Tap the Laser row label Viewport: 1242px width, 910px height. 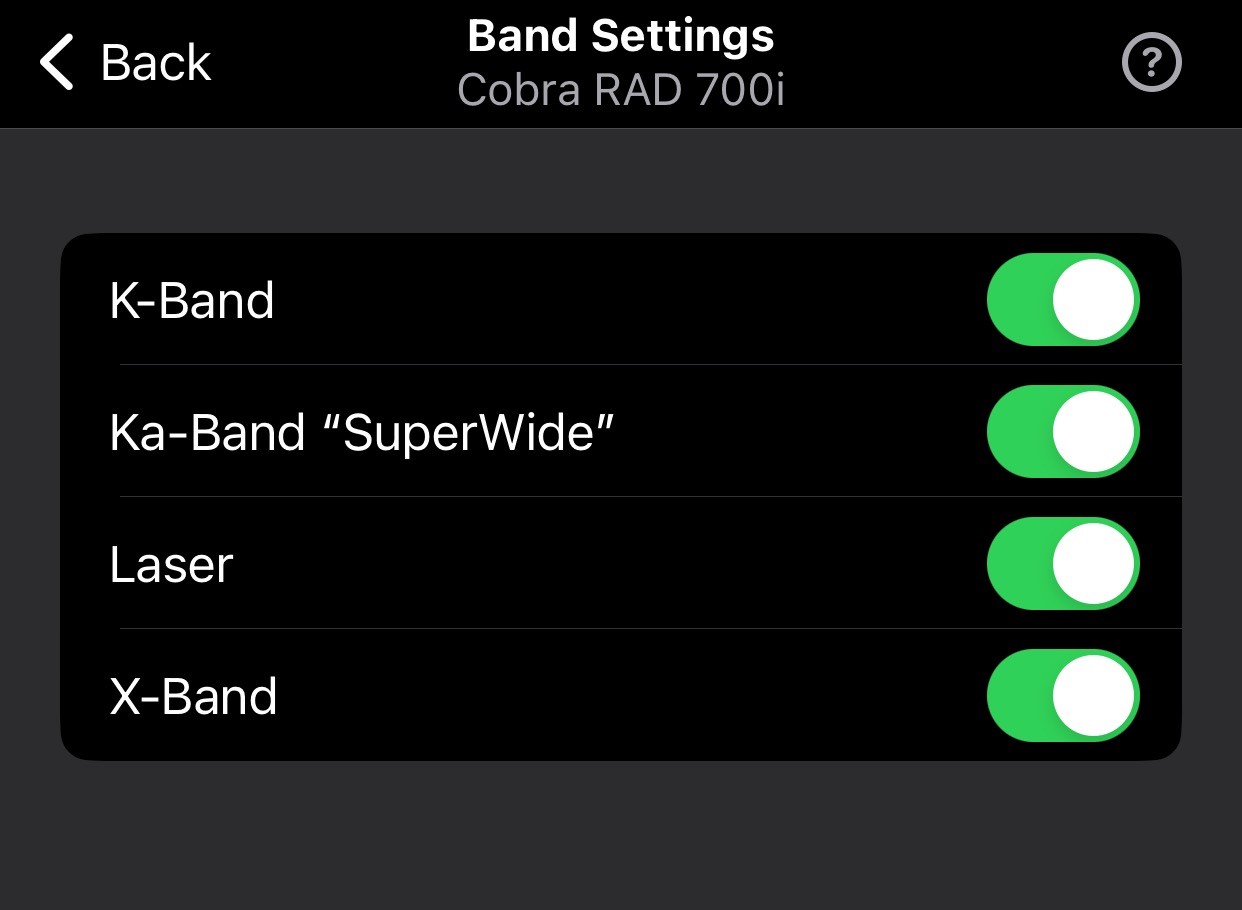tap(171, 564)
